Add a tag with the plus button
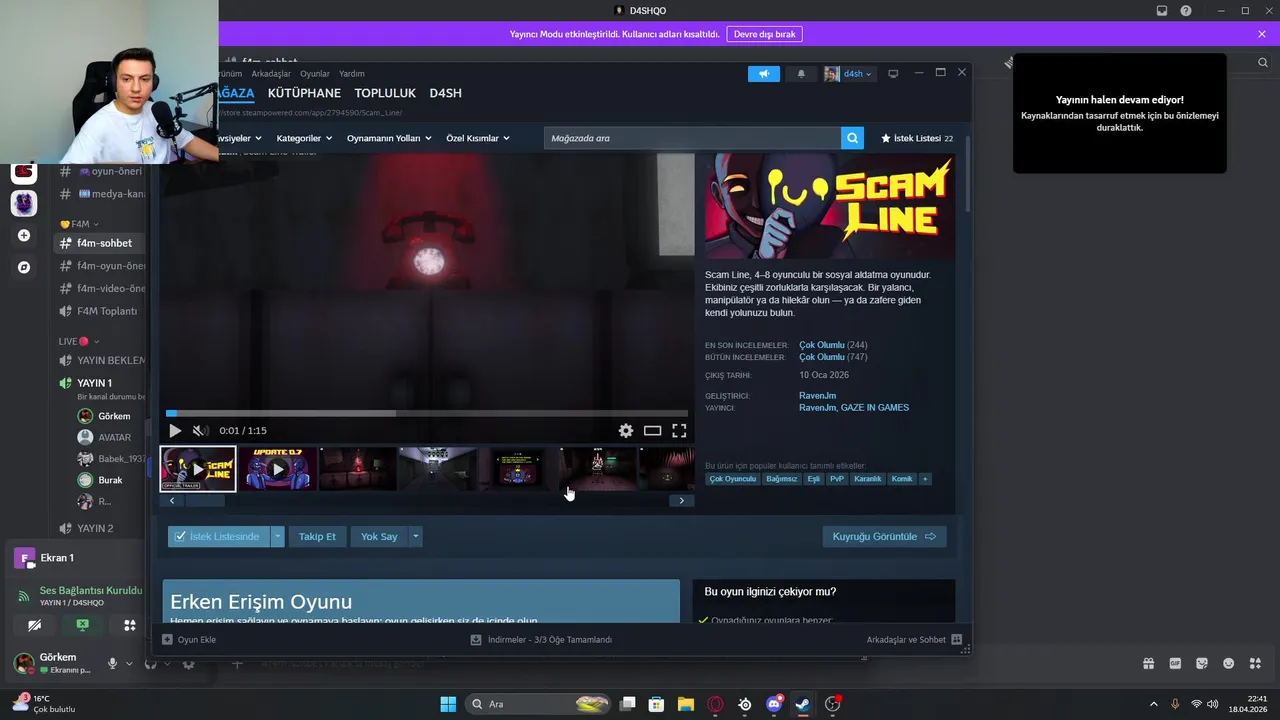 pos(925,479)
